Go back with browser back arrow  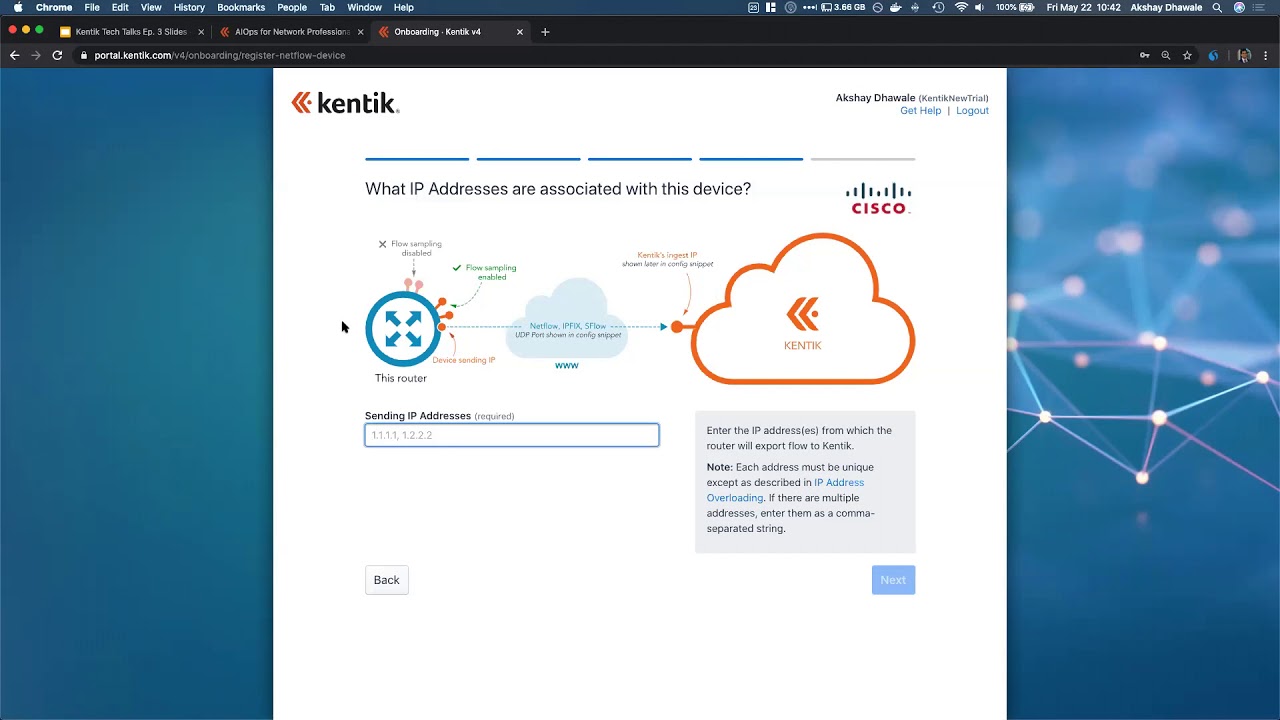14,55
